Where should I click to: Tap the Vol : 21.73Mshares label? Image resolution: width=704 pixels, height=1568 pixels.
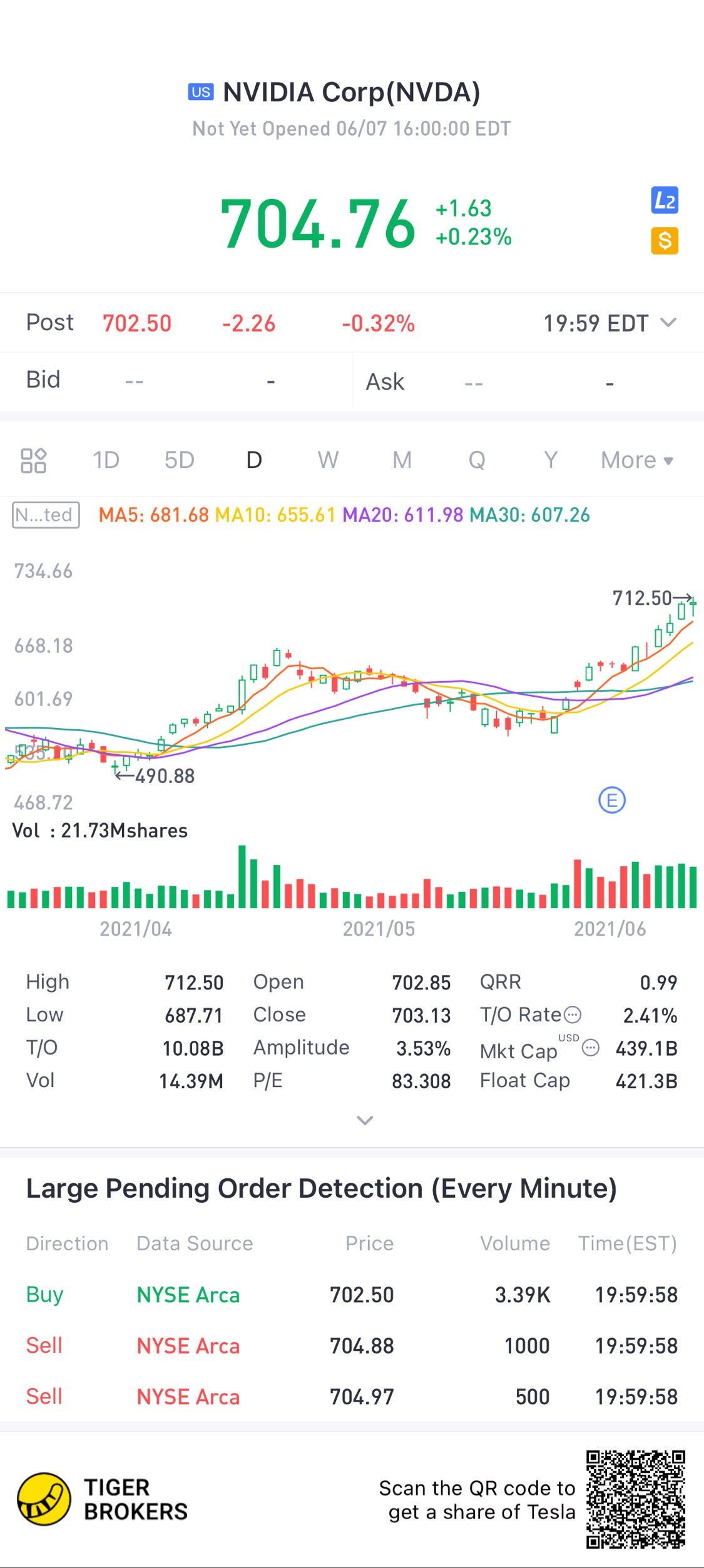[x=100, y=831]
